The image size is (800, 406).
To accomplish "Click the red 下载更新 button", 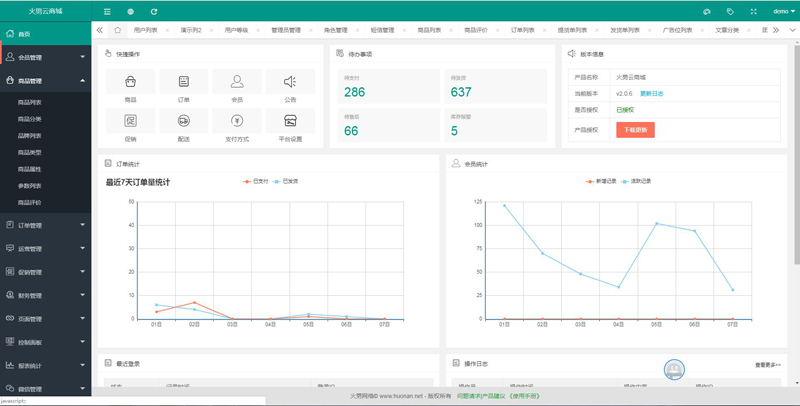I will coord(635,130).
